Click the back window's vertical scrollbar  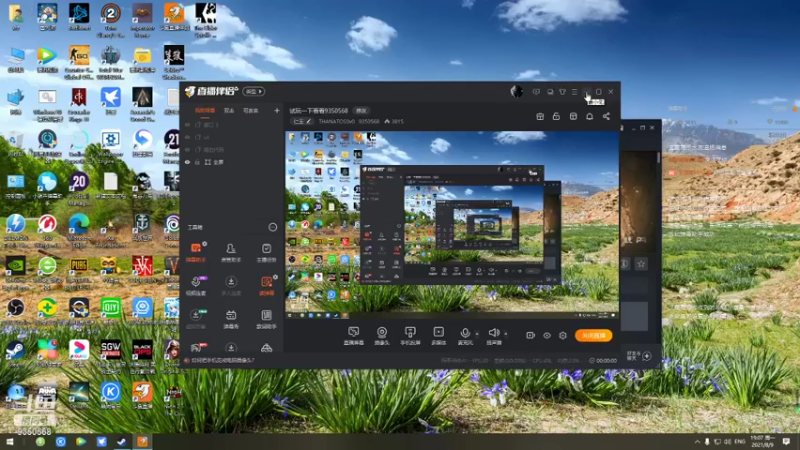(658, 157)
